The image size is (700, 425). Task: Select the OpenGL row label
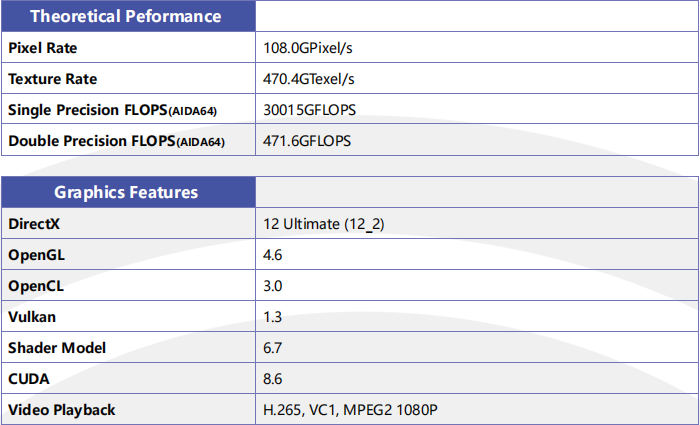[37, 255]
